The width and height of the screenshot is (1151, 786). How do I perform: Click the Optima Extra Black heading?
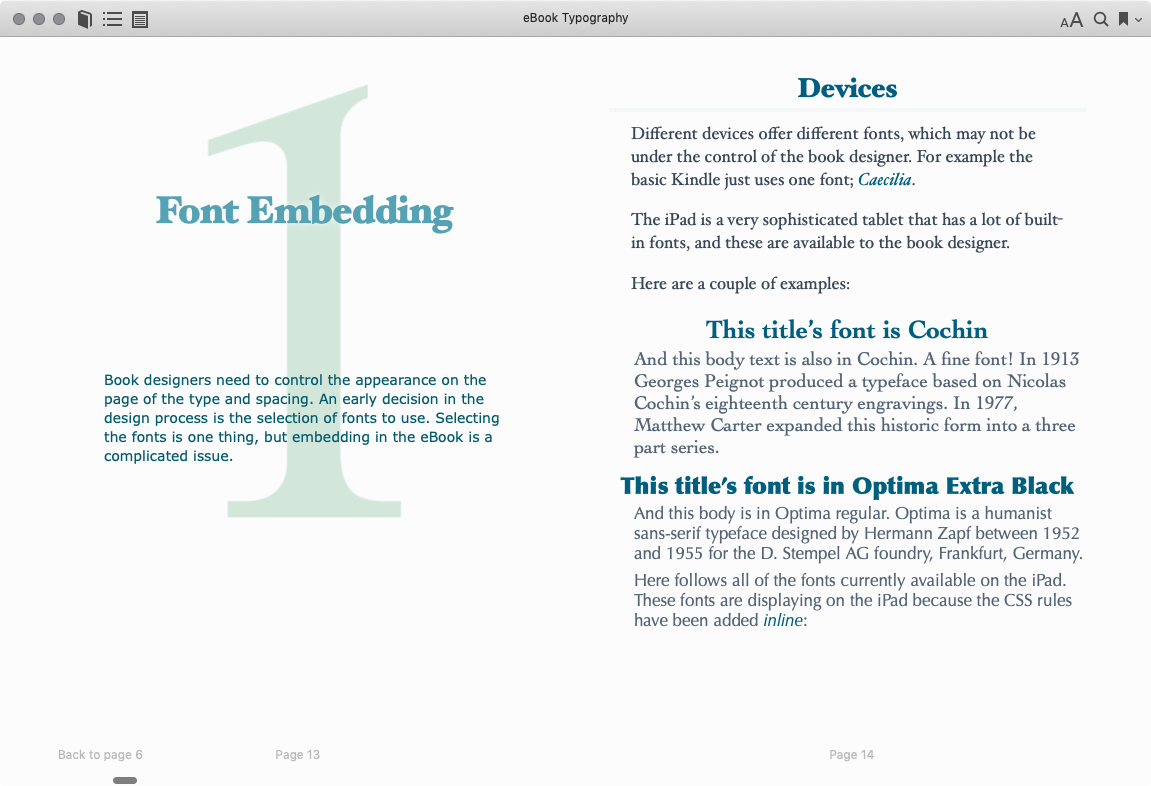coord(846,485)
